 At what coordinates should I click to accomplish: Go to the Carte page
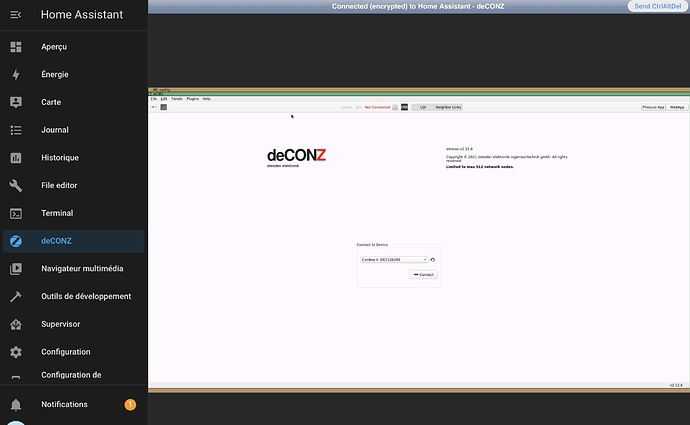[x=51, y=103]
